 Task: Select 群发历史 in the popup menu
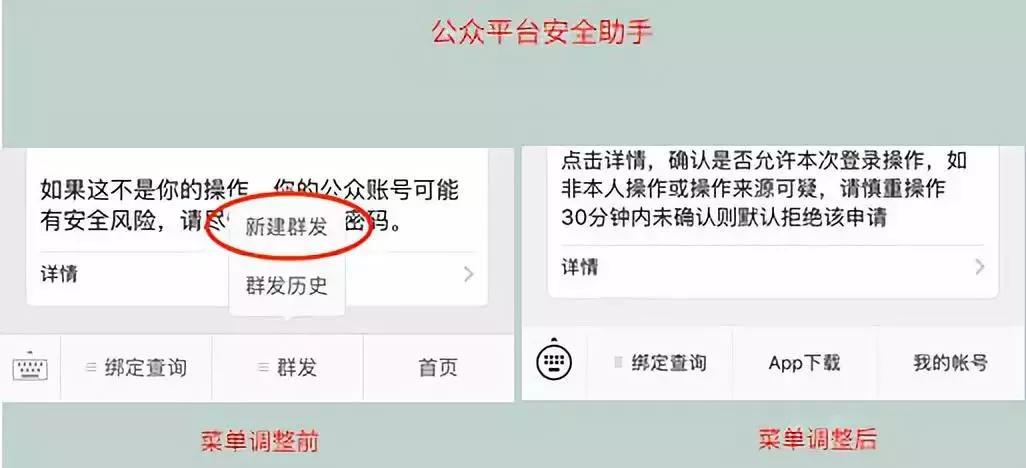pos(287,286)
